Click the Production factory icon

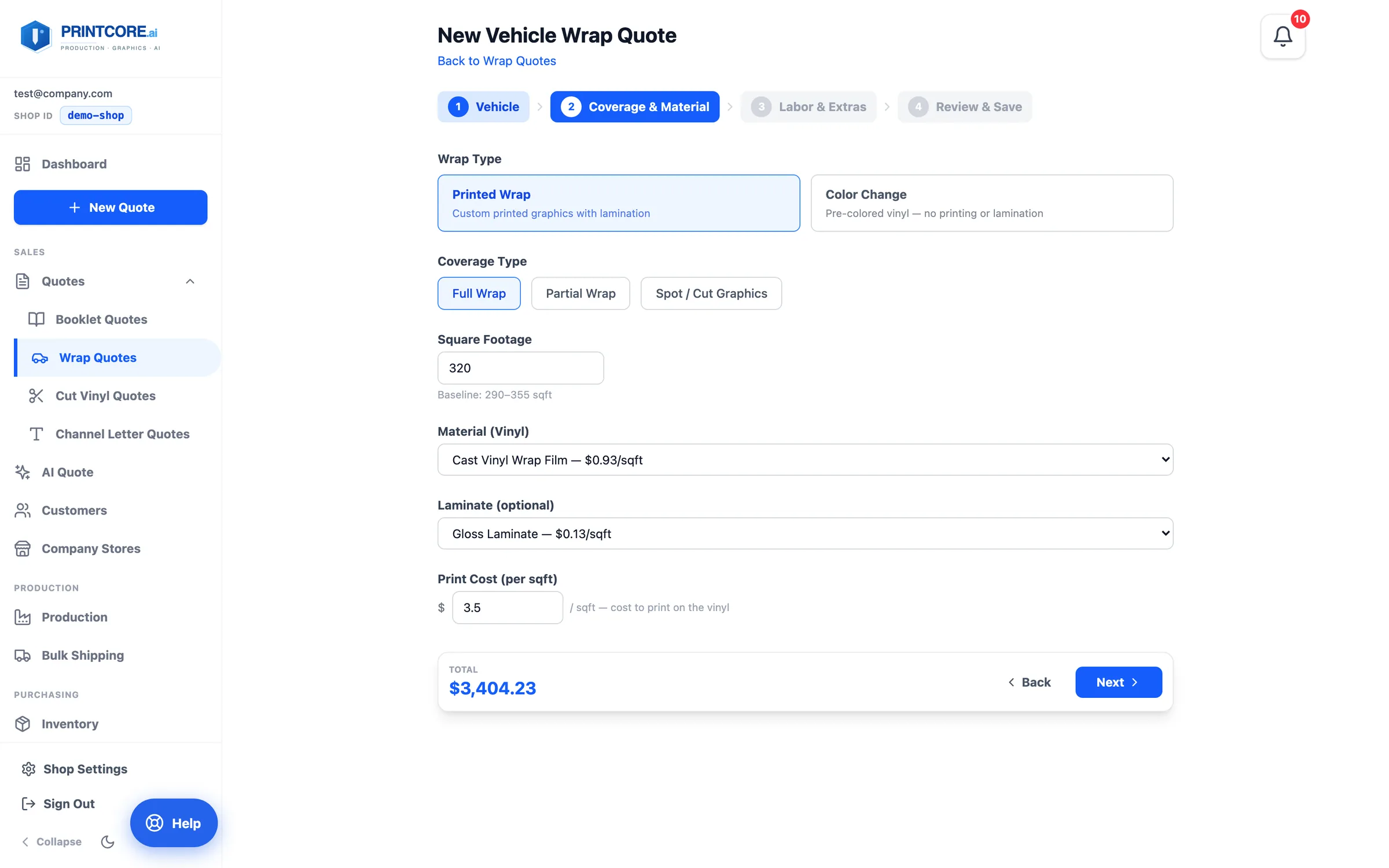click(x=23, y=617)
